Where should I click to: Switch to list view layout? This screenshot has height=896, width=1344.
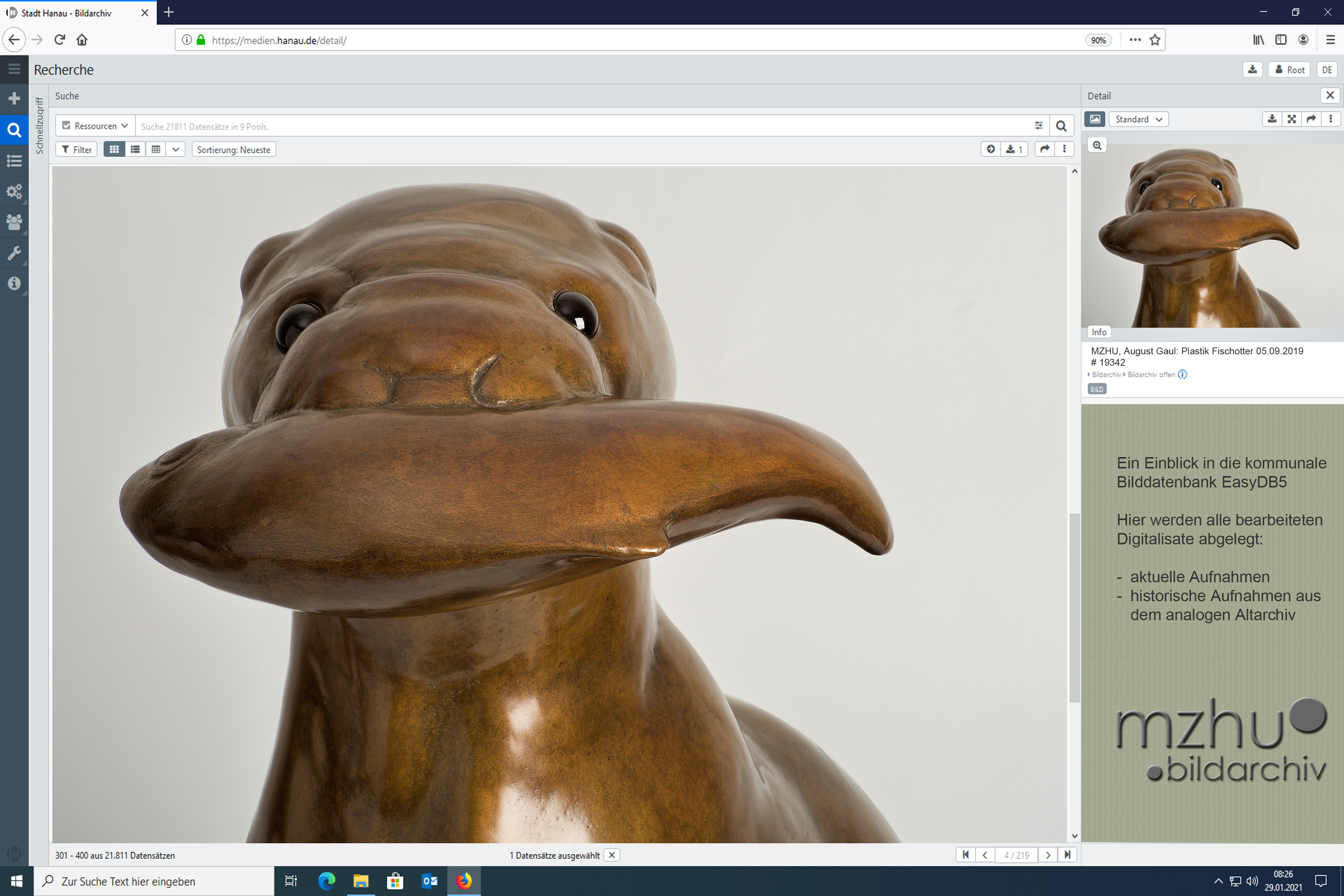point(135,149)
